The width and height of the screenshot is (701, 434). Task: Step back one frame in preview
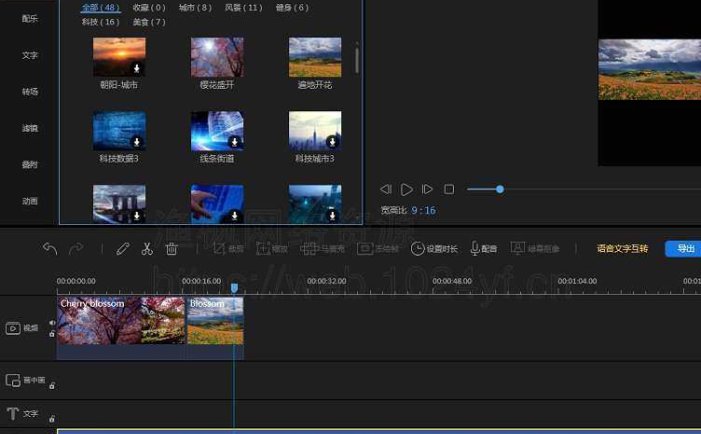385,189
